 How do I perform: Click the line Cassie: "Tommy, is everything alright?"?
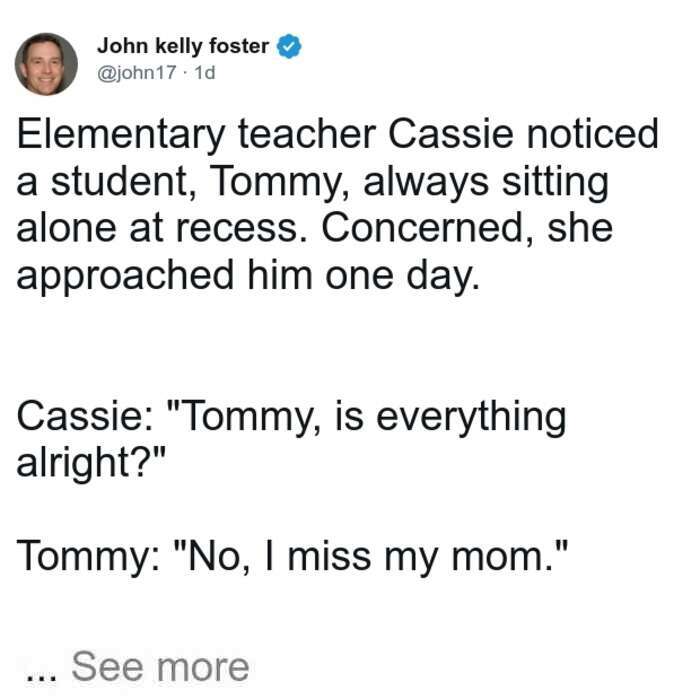pyautogui.click(x=291, y=440)
